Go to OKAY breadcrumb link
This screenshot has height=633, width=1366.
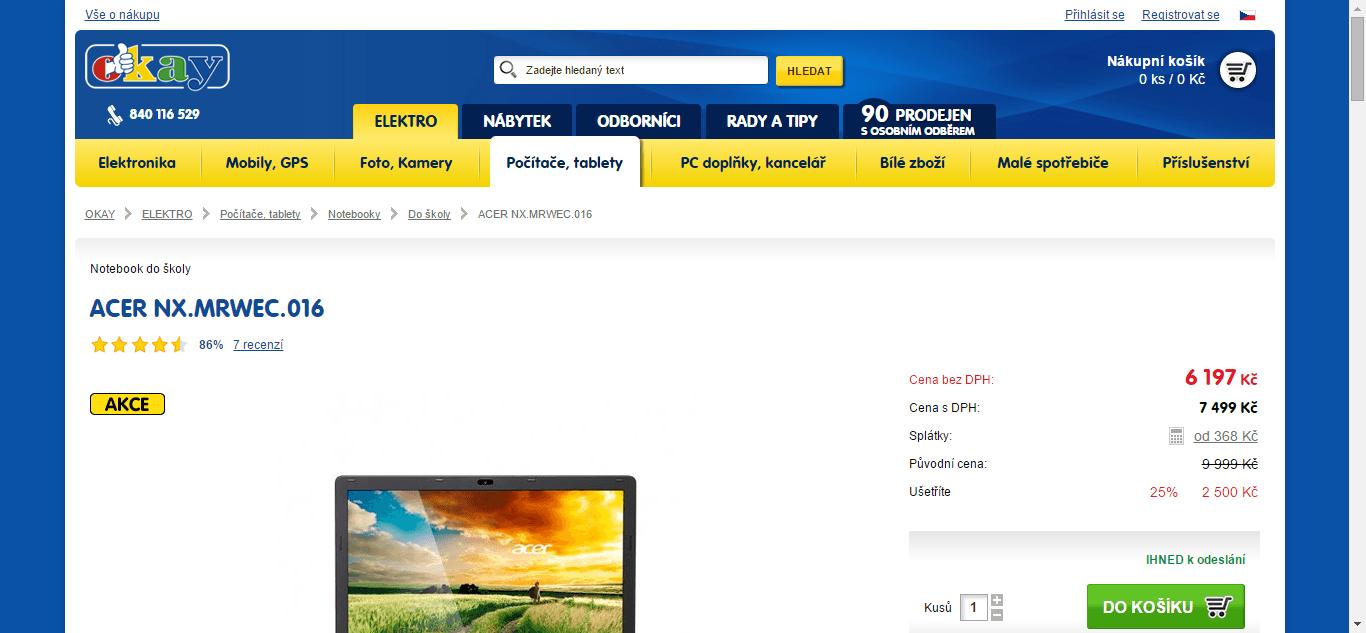coord(100,214)
